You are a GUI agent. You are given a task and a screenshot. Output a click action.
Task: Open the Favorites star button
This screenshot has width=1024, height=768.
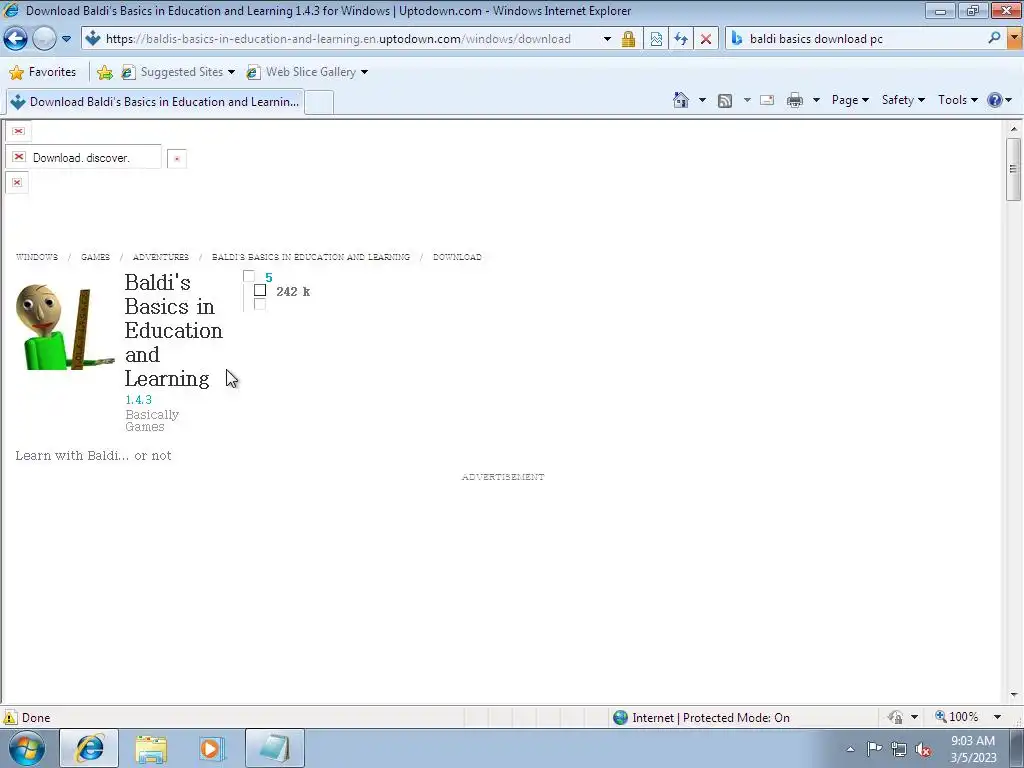click(x=43, y=72)
